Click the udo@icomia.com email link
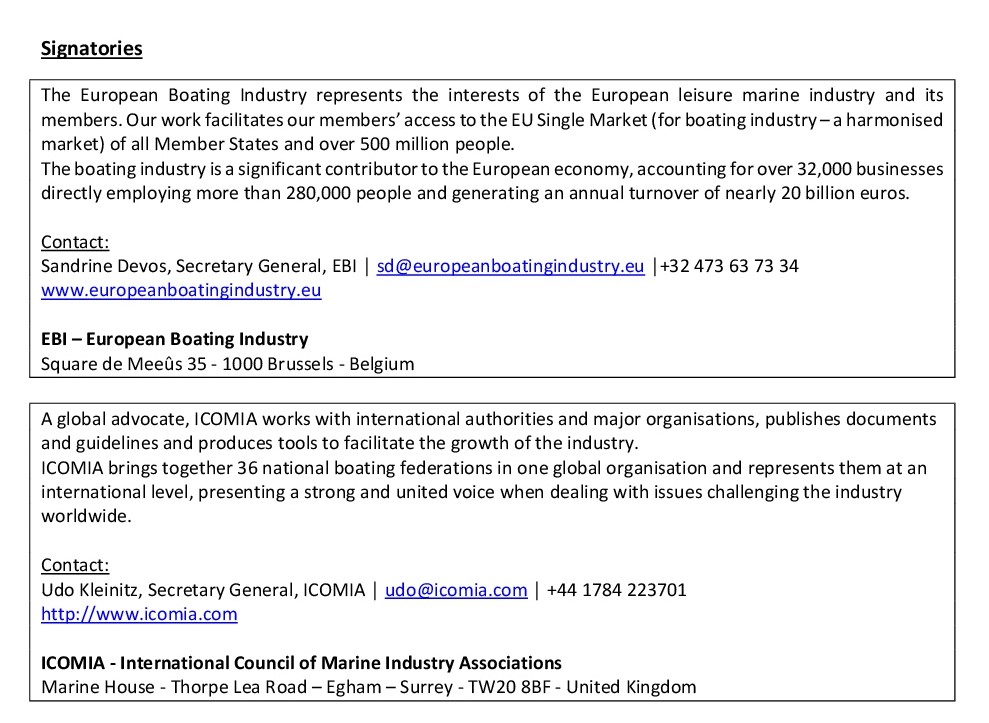Screen dimensions: 989x723 click(456, 590)
